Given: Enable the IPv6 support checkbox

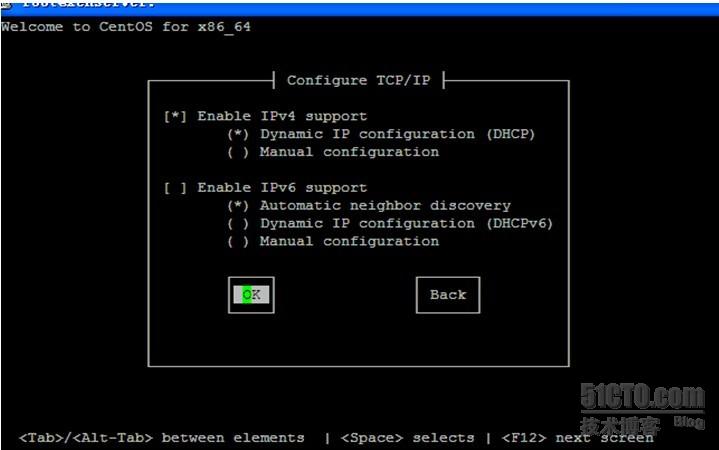Looking at the screenshot, I should tap(176, 188).
